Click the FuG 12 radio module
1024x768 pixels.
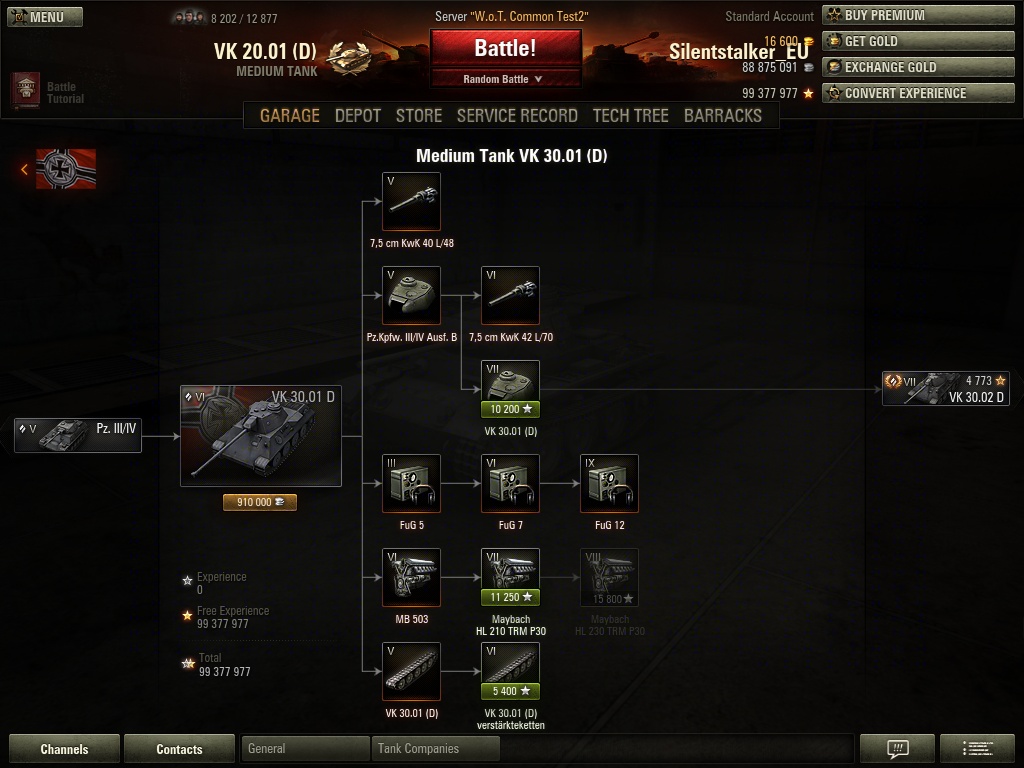[609, 483]
